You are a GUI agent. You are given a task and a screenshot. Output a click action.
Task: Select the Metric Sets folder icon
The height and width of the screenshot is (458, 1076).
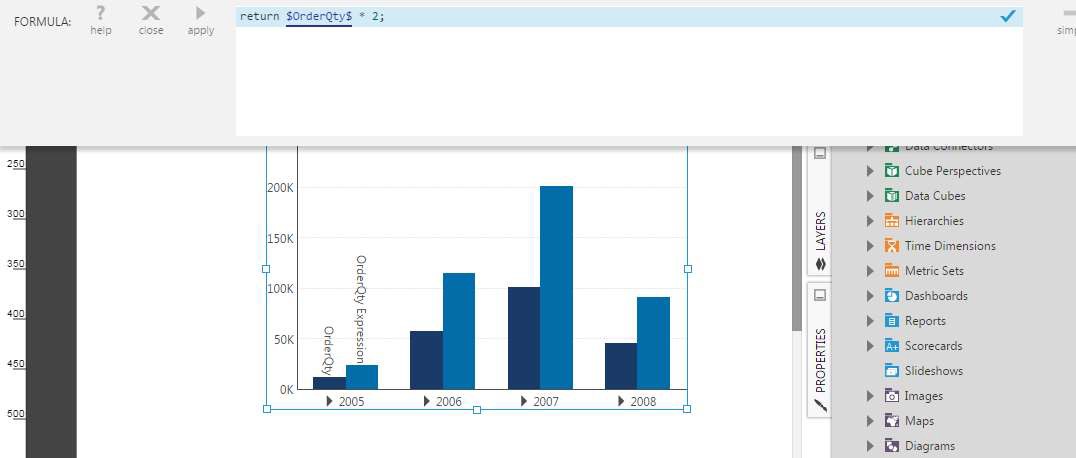click(892, 271)
